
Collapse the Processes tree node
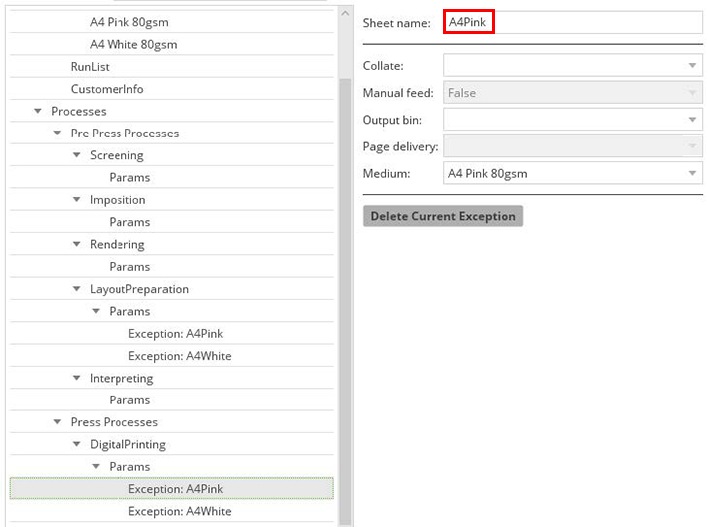click(x=38, y=111)
